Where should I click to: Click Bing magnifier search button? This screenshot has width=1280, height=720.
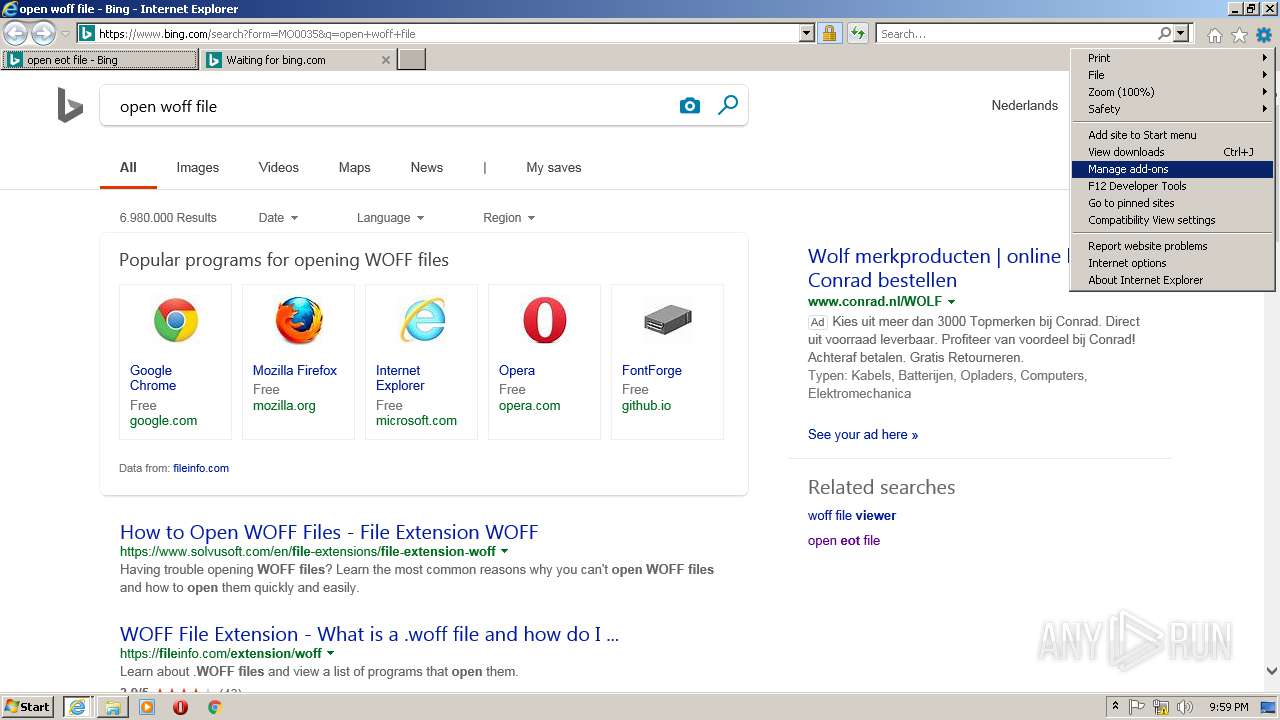click(x=728, y=105)
